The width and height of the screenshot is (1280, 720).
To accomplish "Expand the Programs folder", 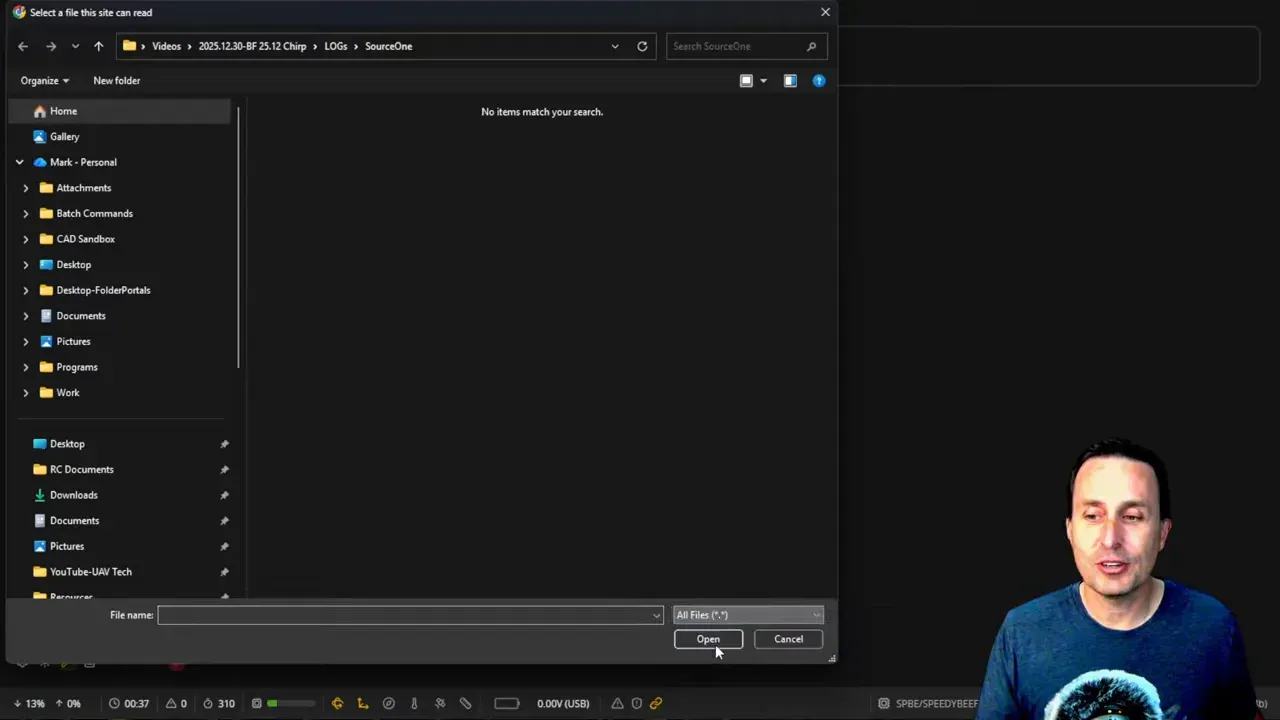I will click(x=26, y=367).
